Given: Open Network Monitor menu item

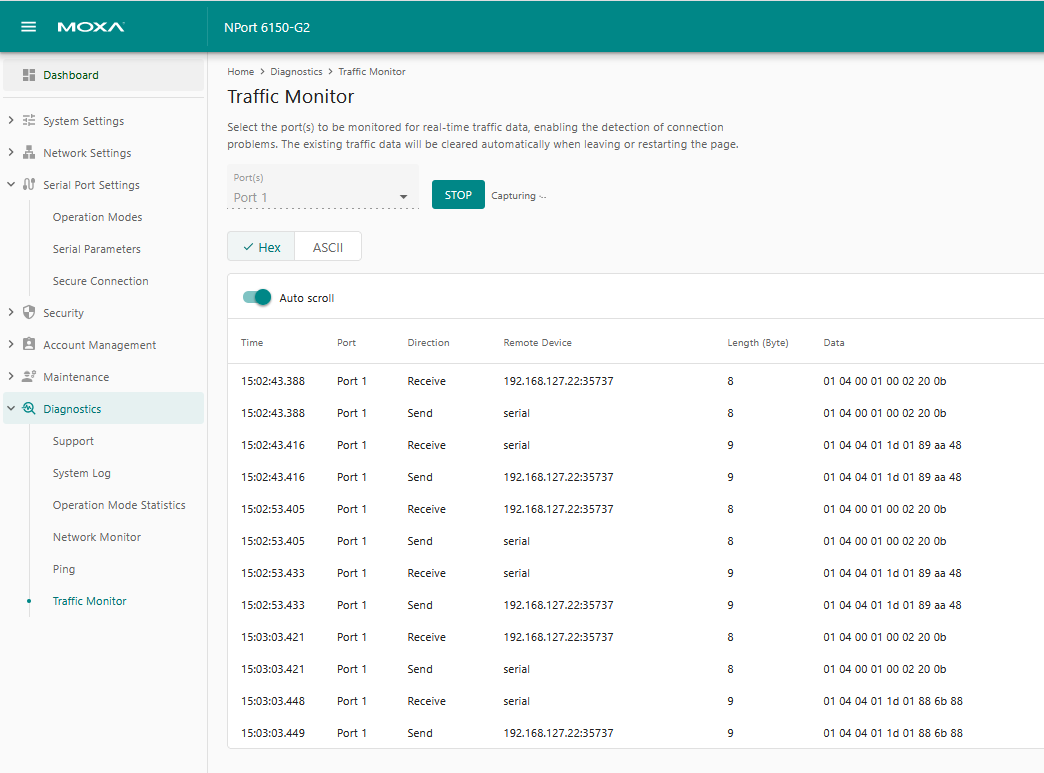Looking at the screenshot, I should tap(97, 537).
